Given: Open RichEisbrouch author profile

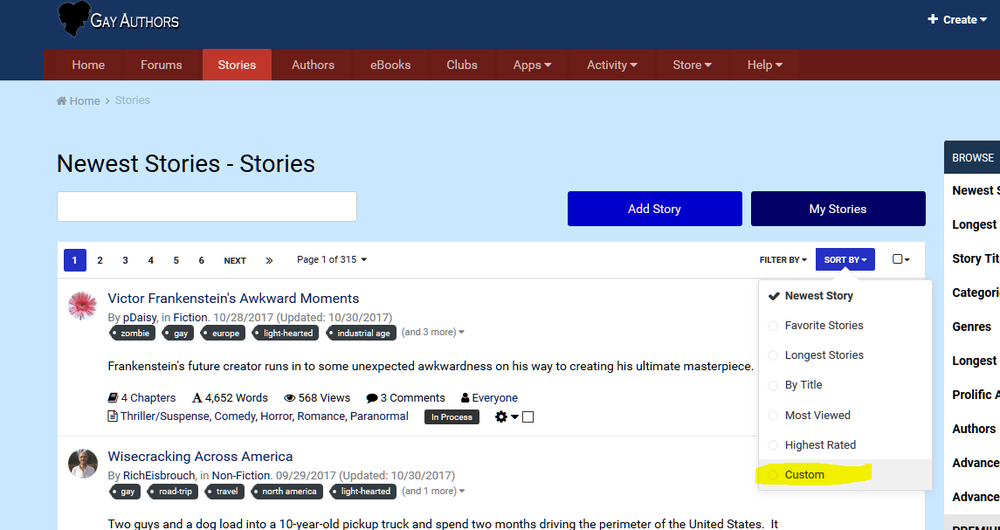Looking at the screenshot, I should [x=159, y=475].
